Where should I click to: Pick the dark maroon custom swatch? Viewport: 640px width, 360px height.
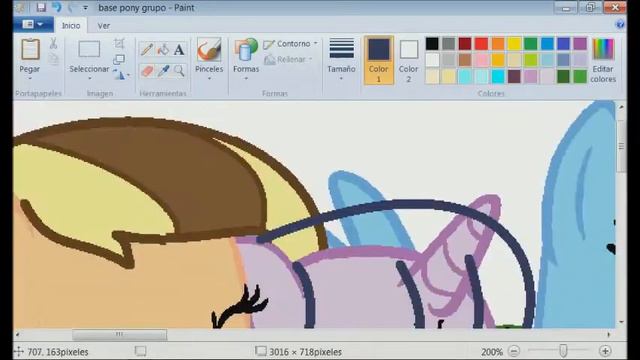(514, 76)
